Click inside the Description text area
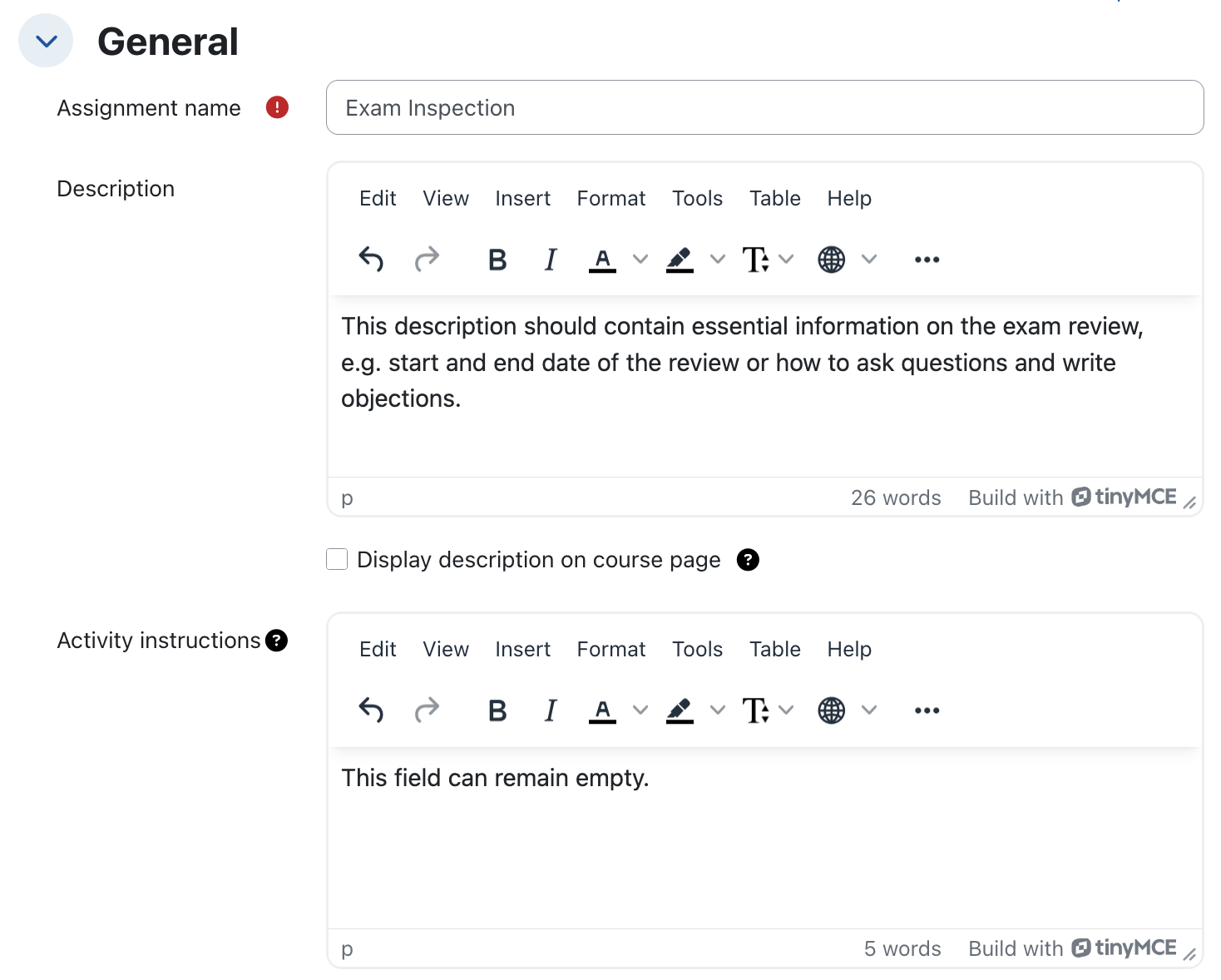This screenshot has width=1221, height=980. click(765, 385)
